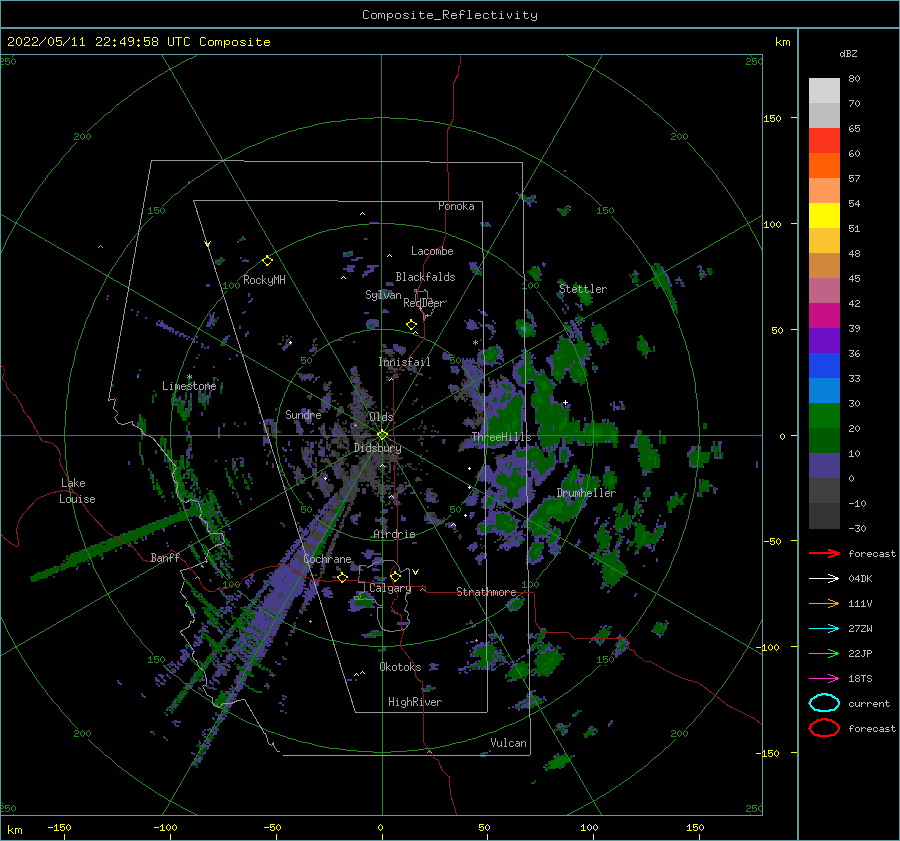The image size is (900, 841).
Task: Click the red forecast ellipse icon
Action: tap(824, 728)
